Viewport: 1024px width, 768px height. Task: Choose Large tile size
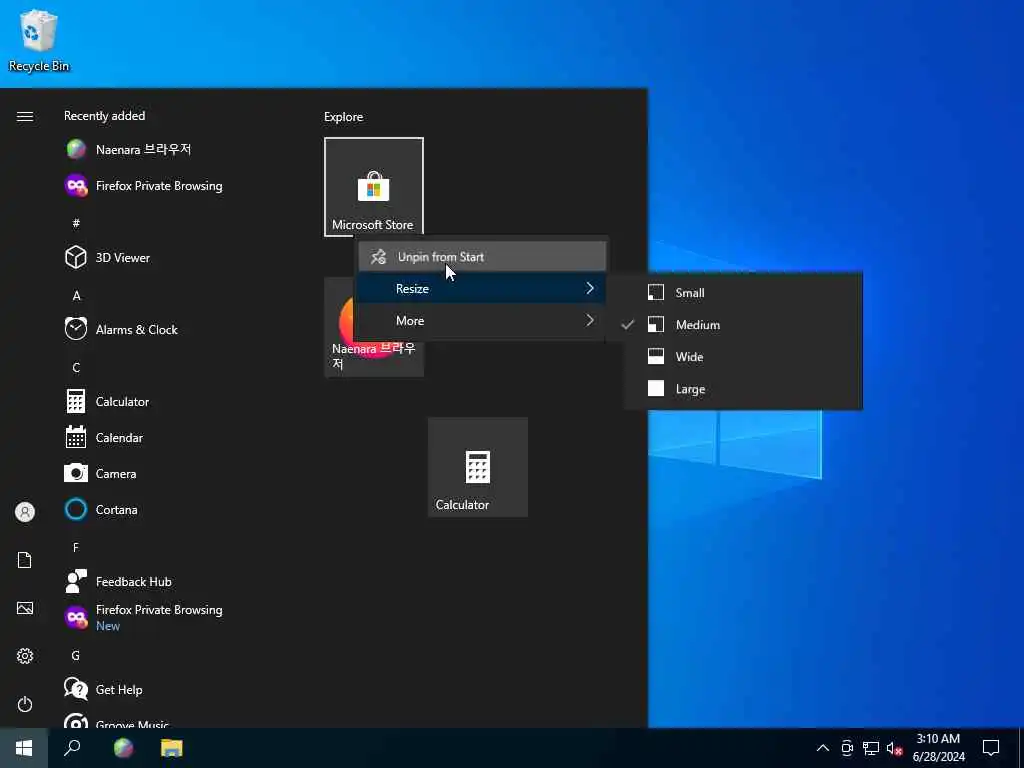[743, 389]
